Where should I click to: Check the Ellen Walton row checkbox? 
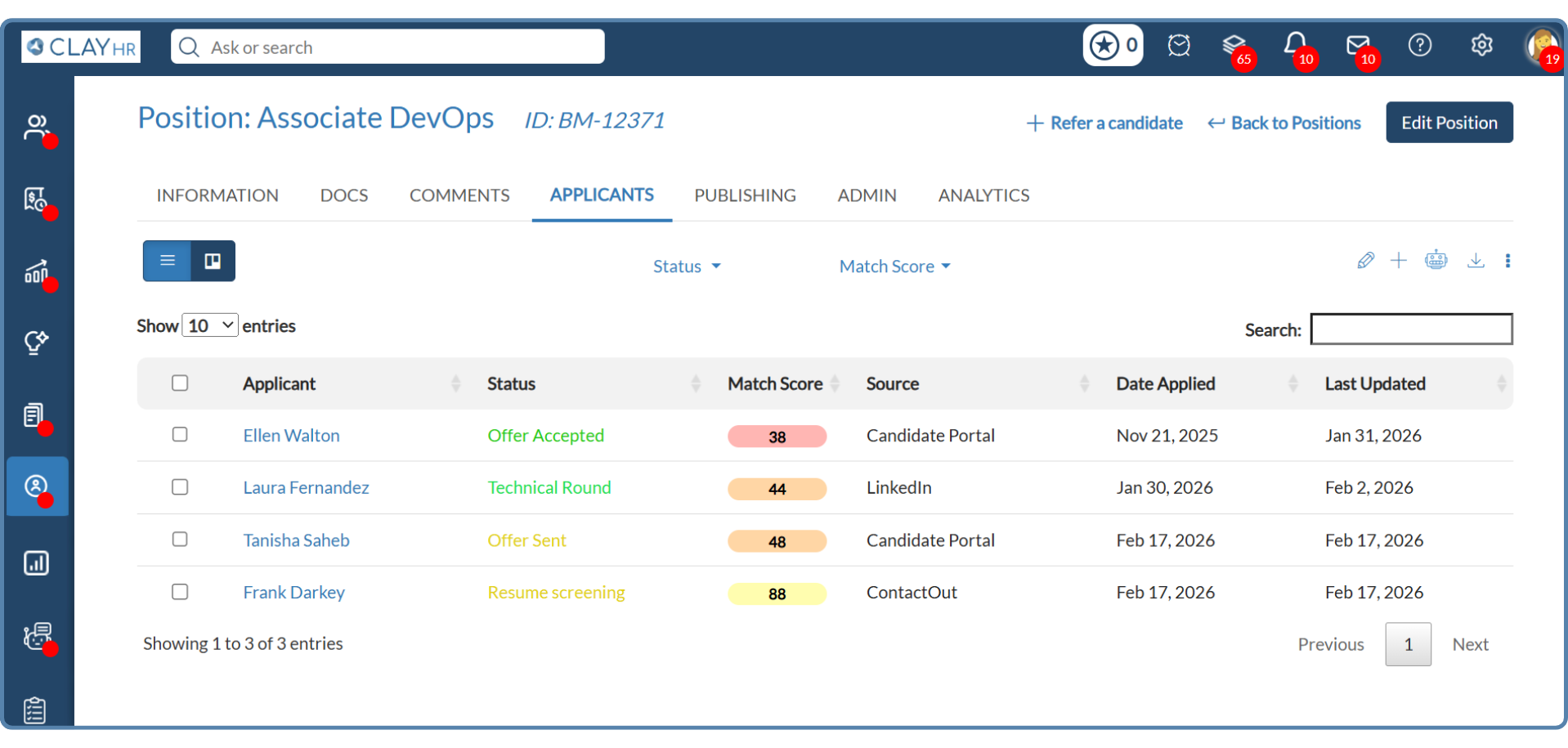coord(180,434)
